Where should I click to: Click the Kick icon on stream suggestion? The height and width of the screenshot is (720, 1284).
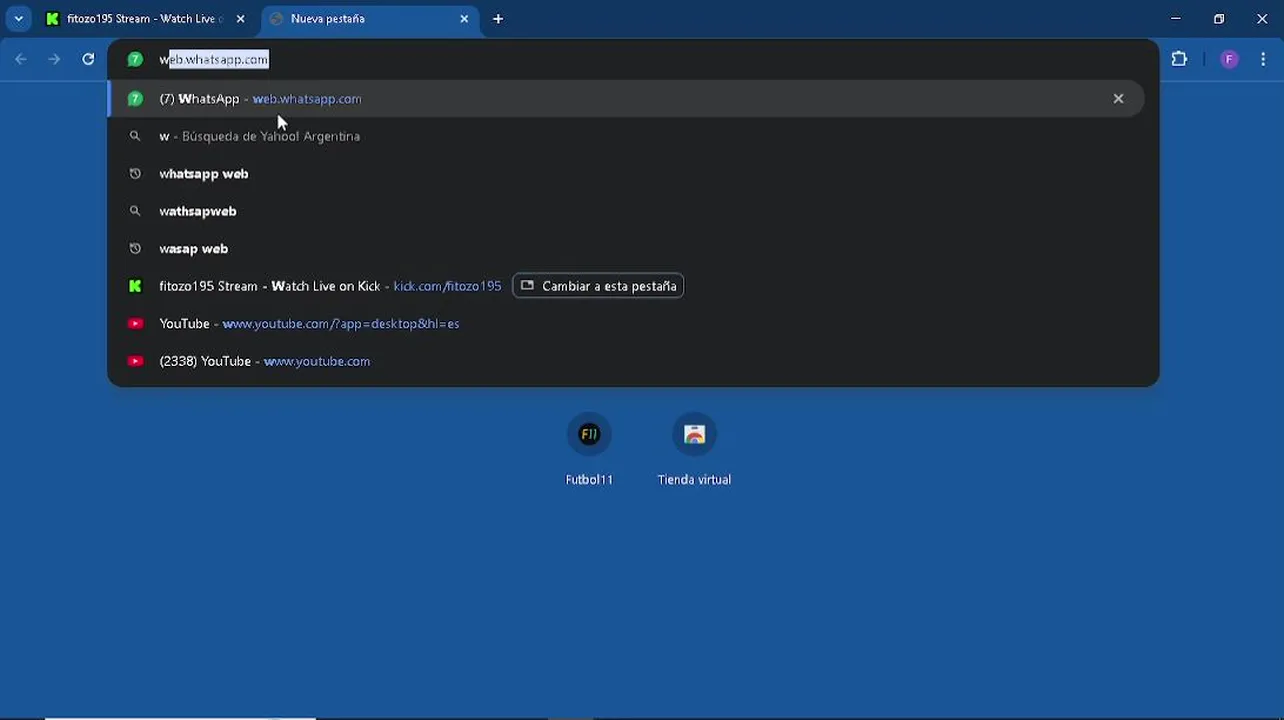point(135,286)
